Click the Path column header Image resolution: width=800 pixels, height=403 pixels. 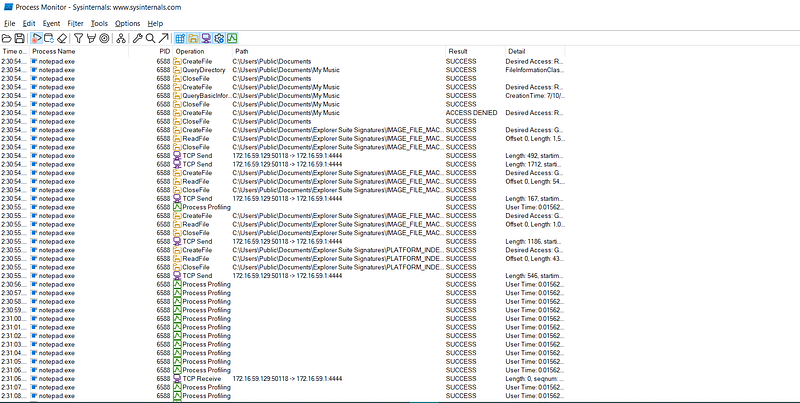point(339,52)
